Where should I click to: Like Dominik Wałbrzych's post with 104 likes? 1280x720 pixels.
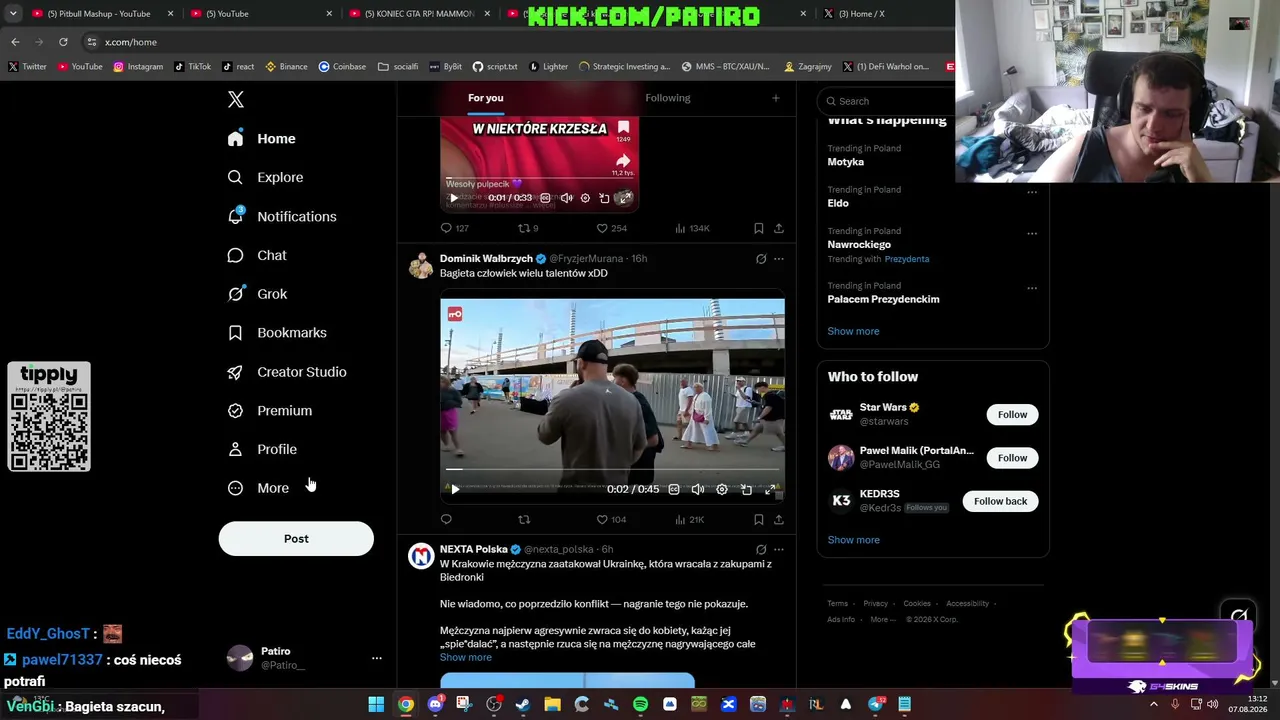click(x=611, y=519)
